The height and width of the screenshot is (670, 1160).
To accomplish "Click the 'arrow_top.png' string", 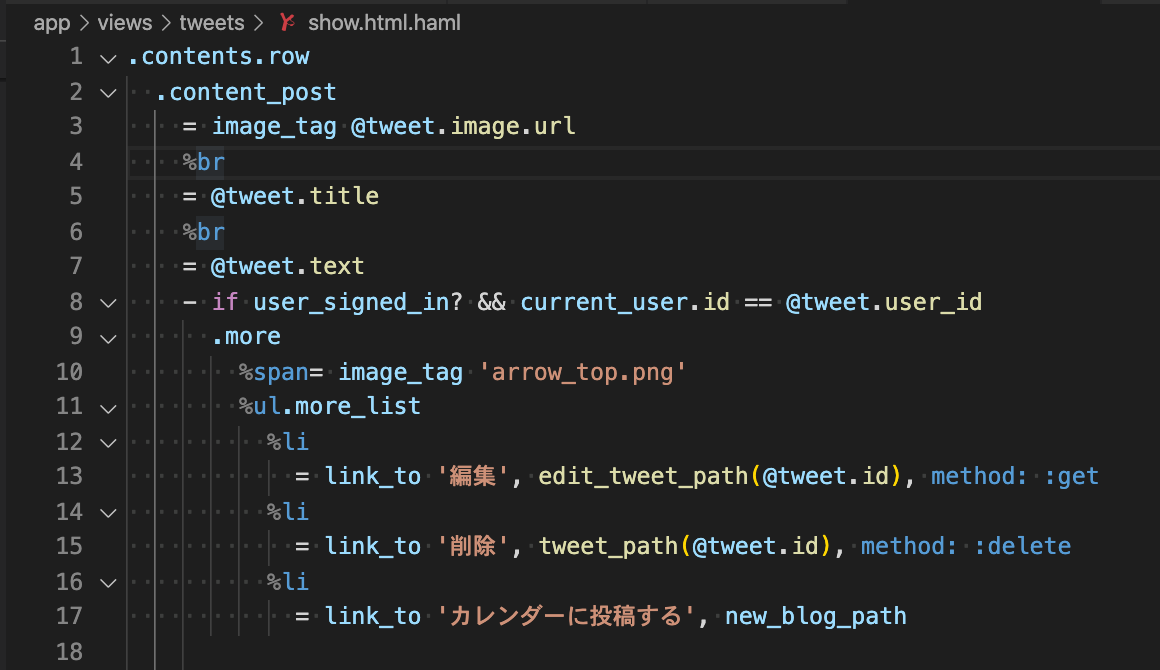I will [583, 372].
